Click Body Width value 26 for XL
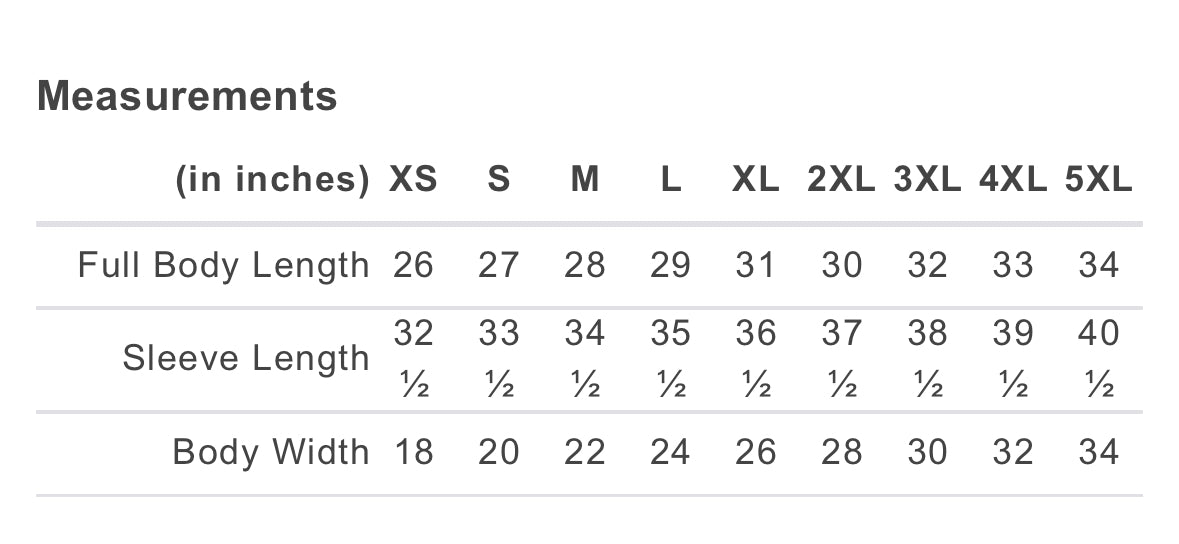1179x544 pixels. coord(755,451)
